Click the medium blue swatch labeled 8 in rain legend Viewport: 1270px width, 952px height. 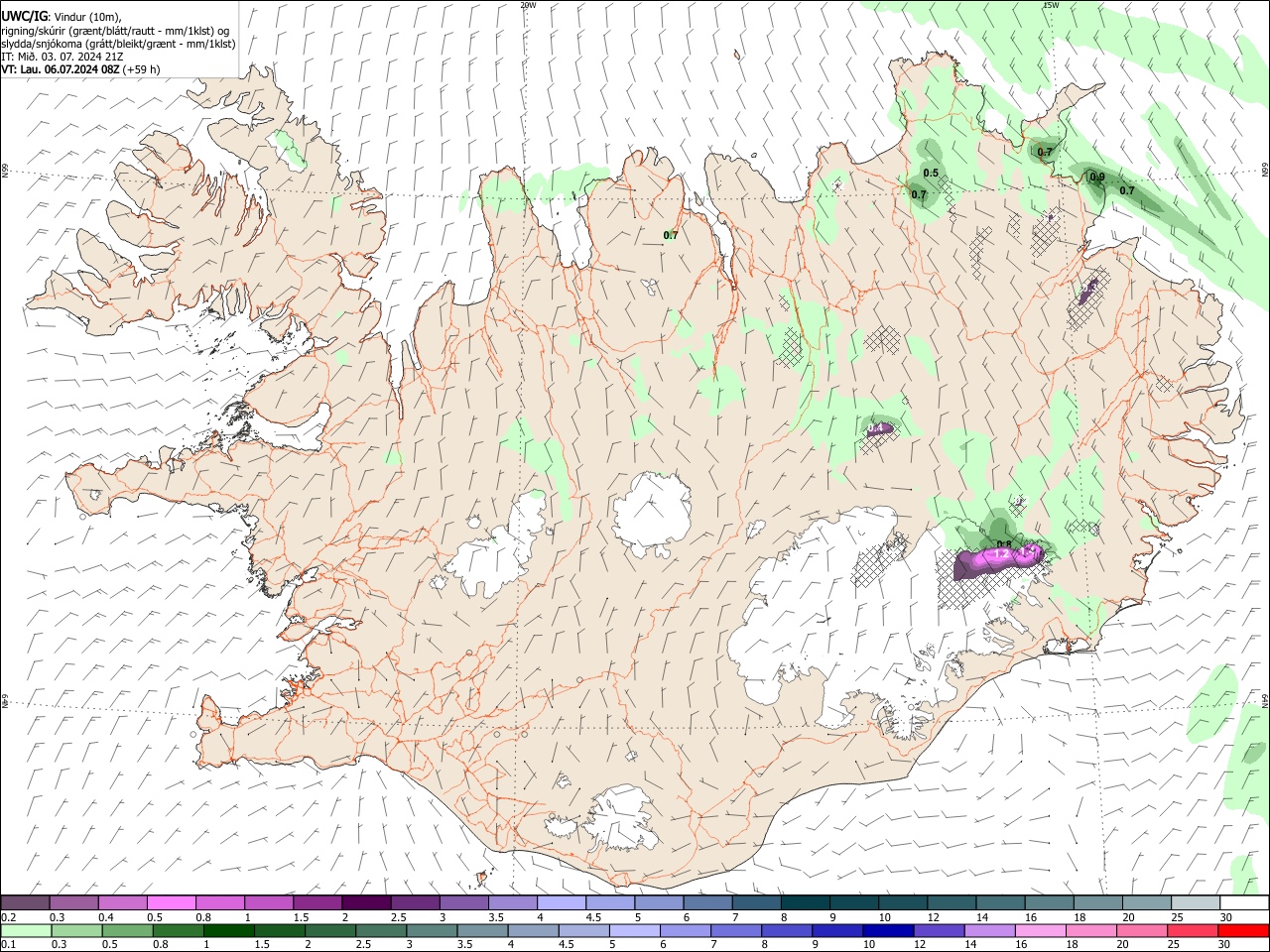click(x=786, y=931)
